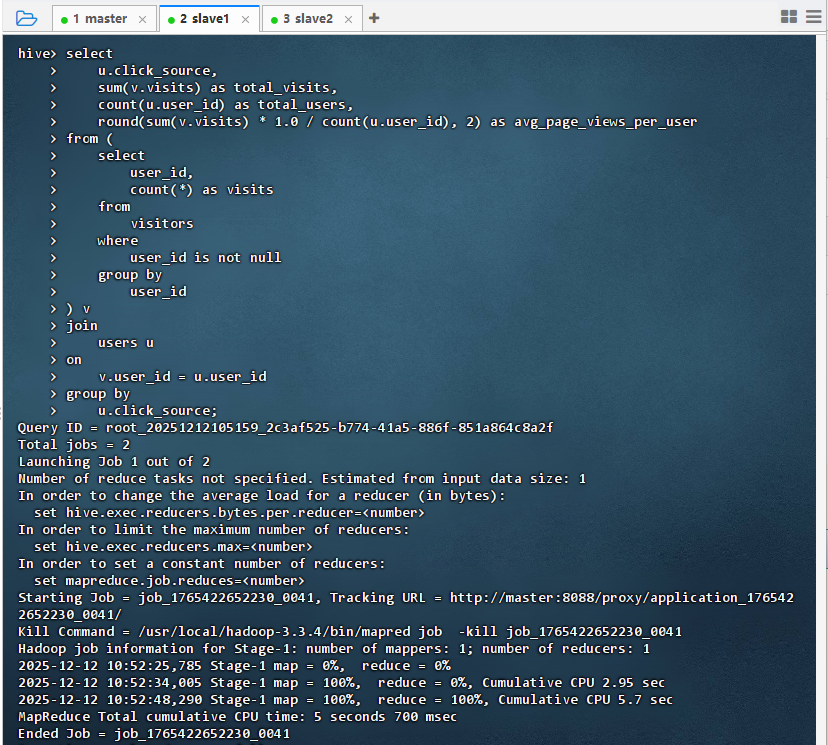The height and width of the screenshot is (745, 828).
Task: Click 'v.user_id = u.user_id' join condition
Action: pyautogui.click(x=183, y=376)
